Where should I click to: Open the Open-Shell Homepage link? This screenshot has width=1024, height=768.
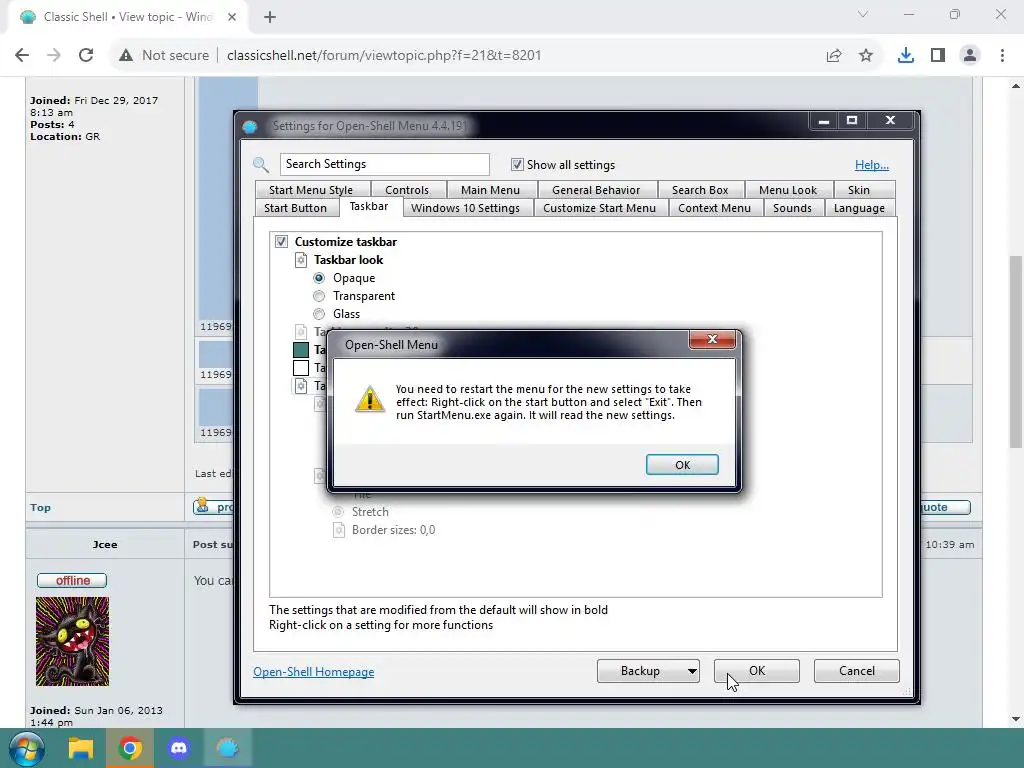313,671
